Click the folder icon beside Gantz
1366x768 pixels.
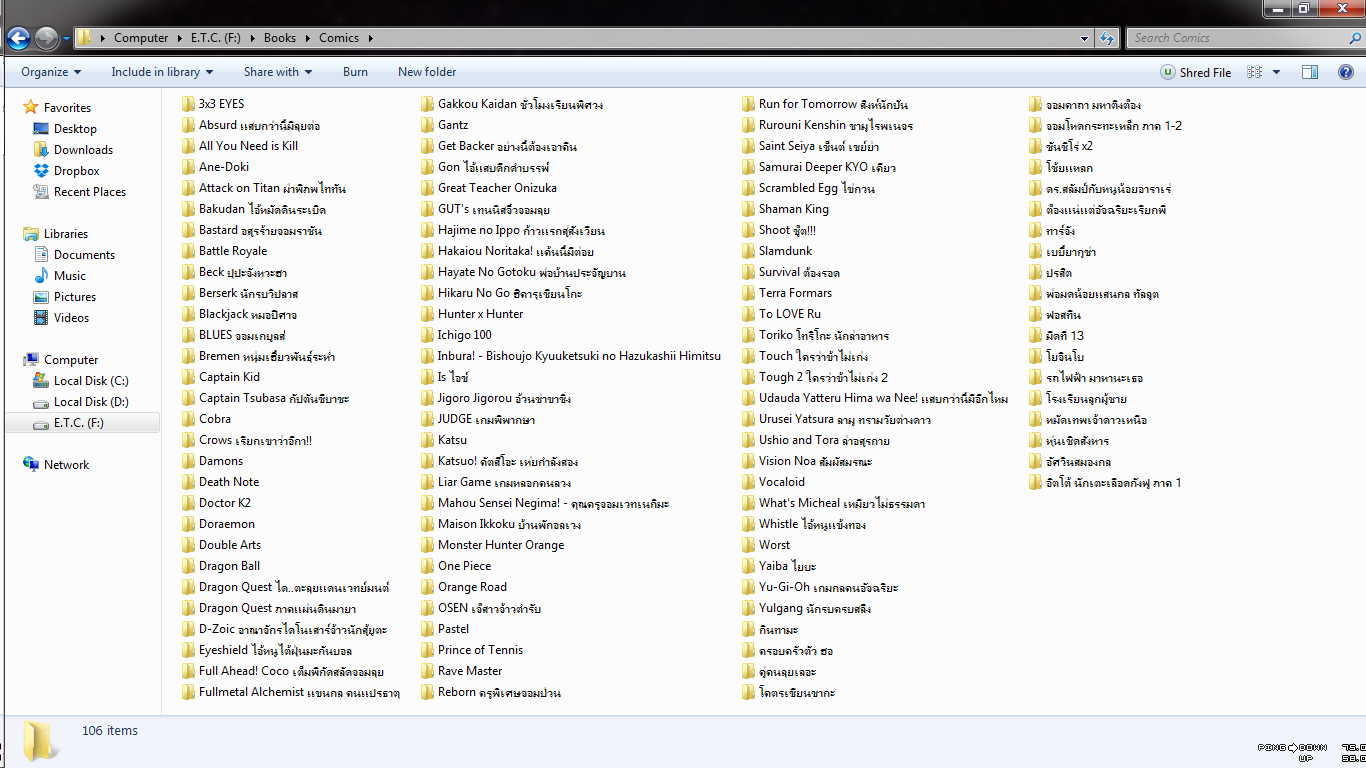(x=427, y=125)
